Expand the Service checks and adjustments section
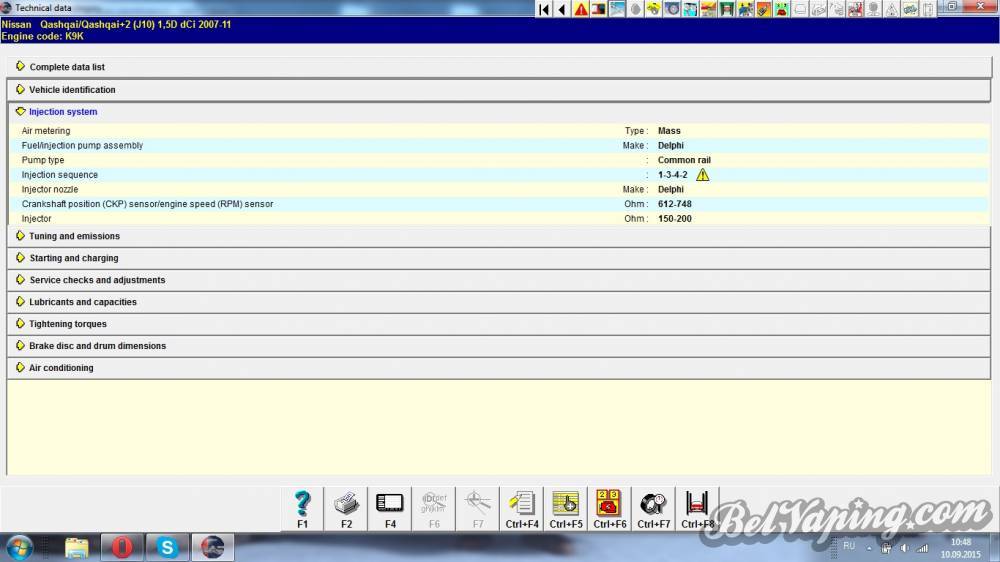1000x562 pixels. (499, 280)
